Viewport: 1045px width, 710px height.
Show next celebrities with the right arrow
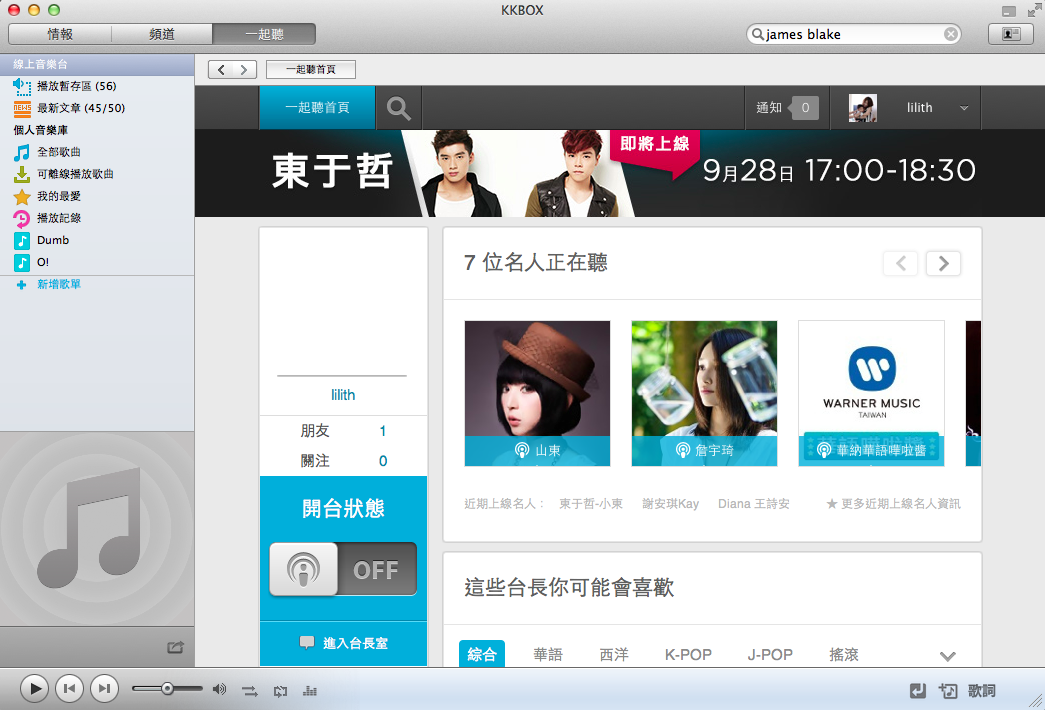[x=943, y=263]
